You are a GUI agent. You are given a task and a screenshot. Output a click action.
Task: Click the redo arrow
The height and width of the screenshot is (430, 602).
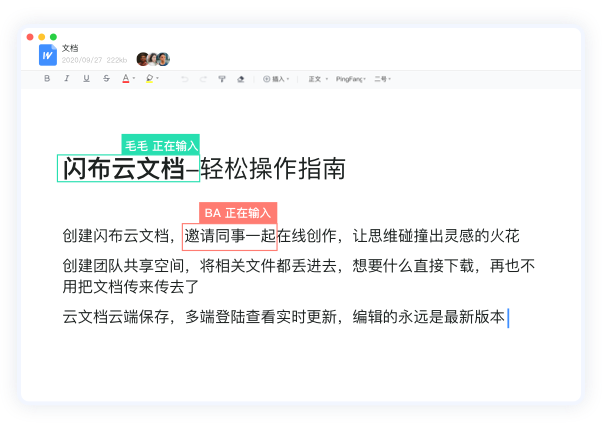pyautogui.click(x=203, y=78)
